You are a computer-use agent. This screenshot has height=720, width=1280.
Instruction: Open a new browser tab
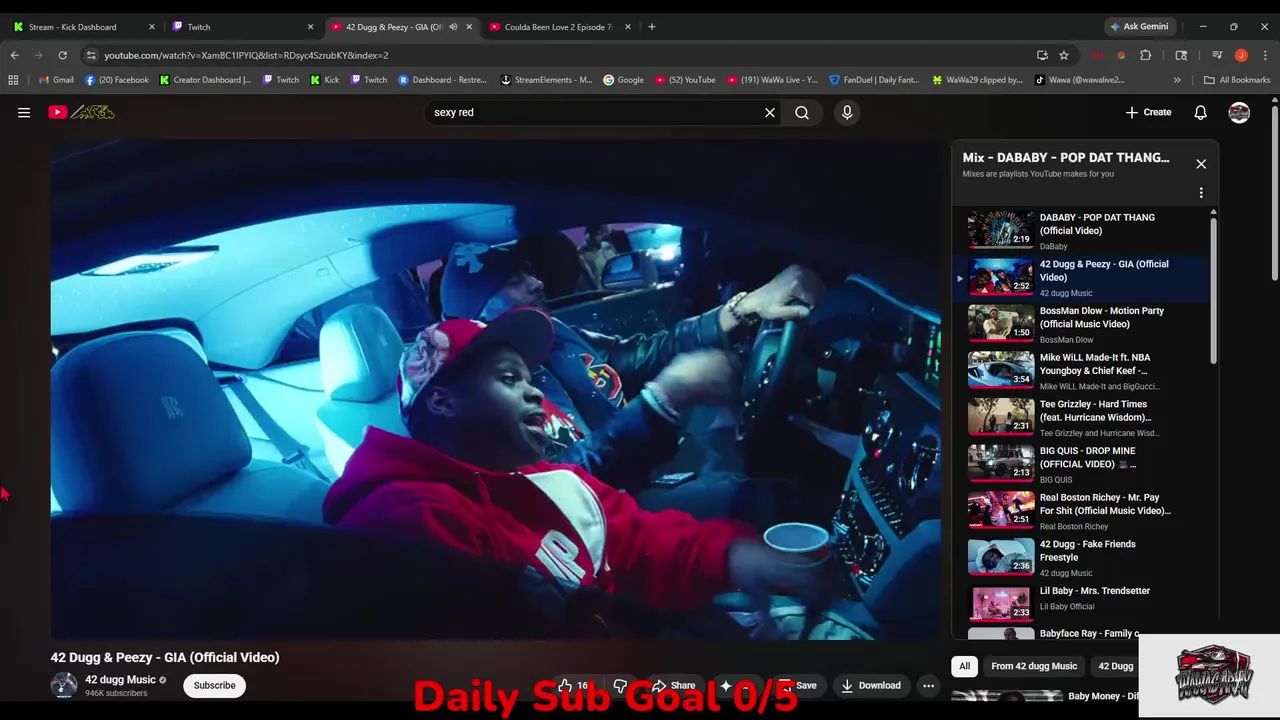(652, 27)
